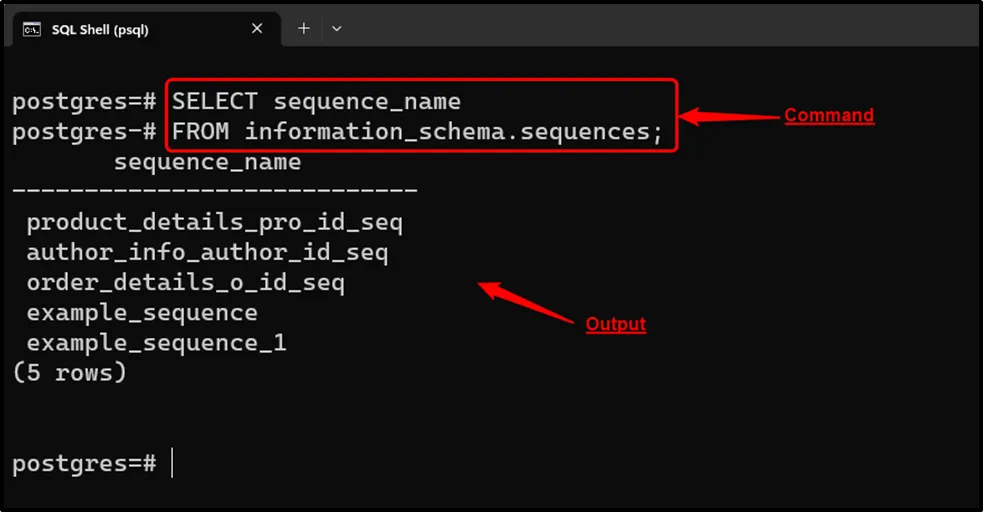Click the example_sequence_1 row

point(156,343)
